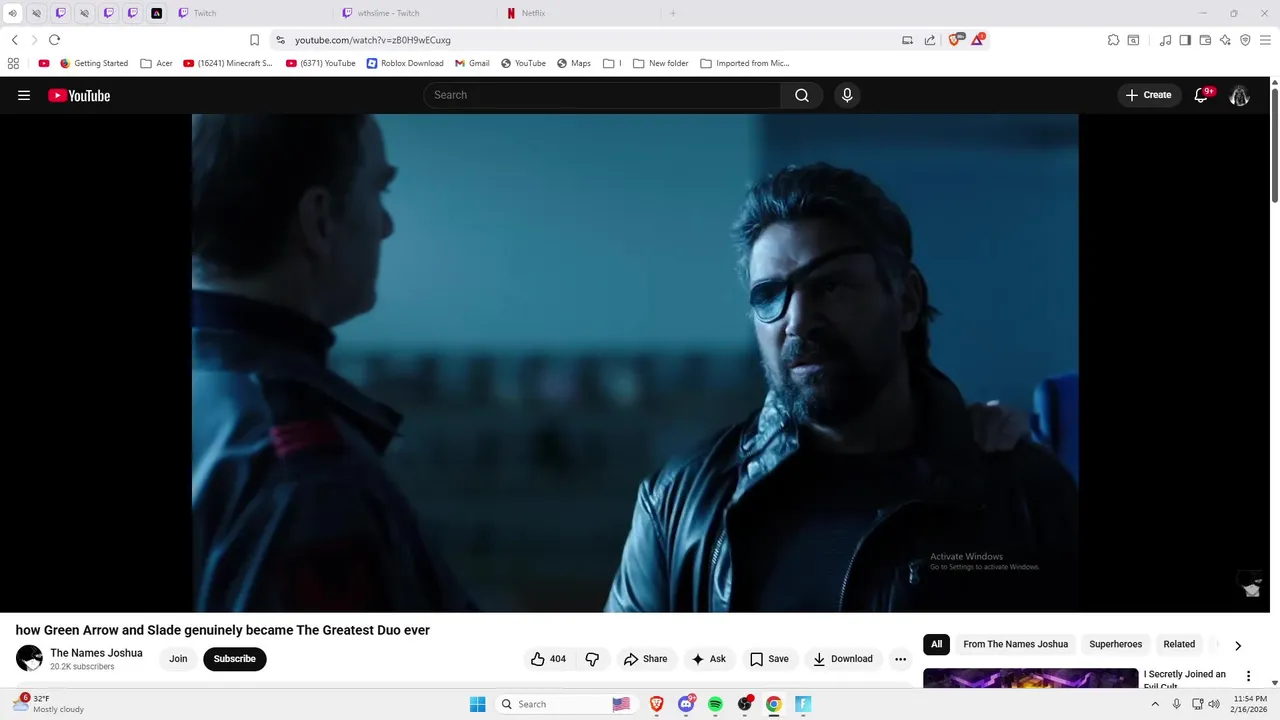1280x720 pixels.
Task: Switch to the Netflix tab
Action: [578, 13]
